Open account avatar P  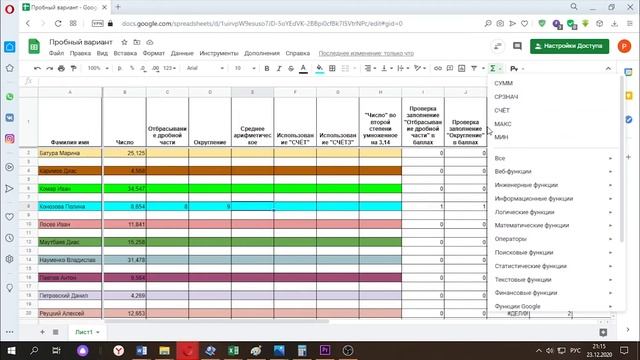(x=624, y=46)
